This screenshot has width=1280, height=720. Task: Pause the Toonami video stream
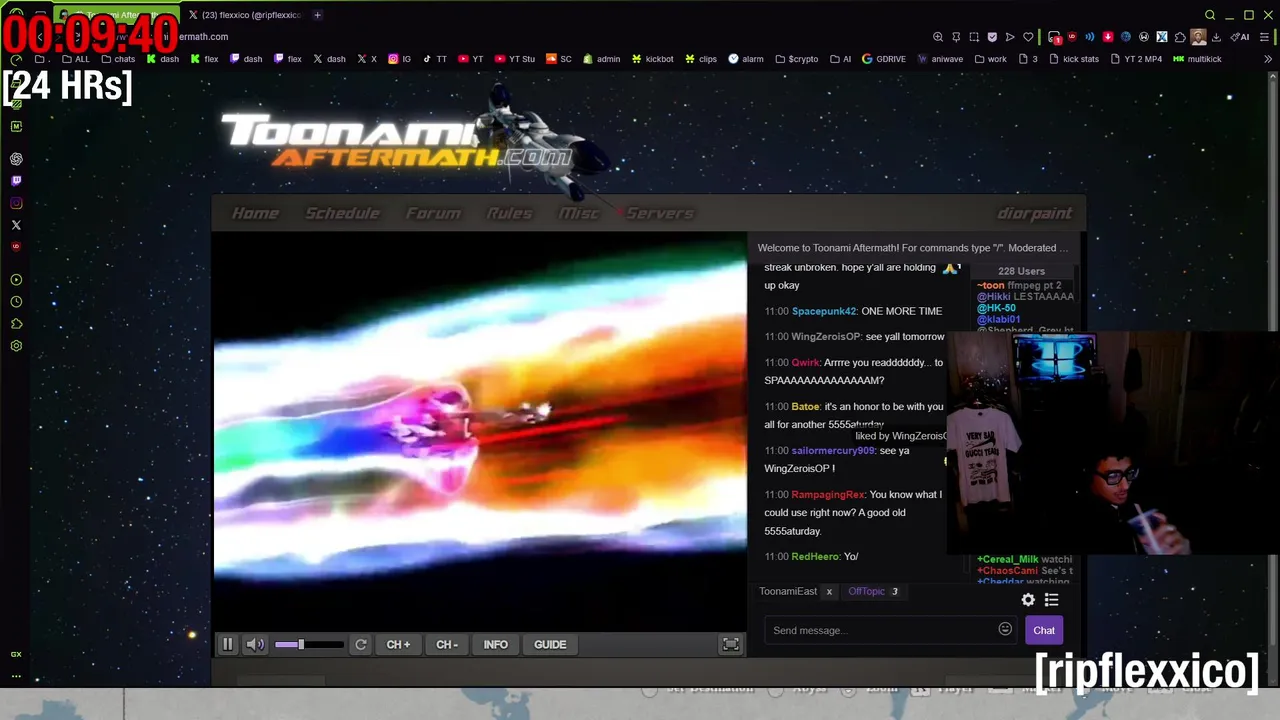click(227, 645)
